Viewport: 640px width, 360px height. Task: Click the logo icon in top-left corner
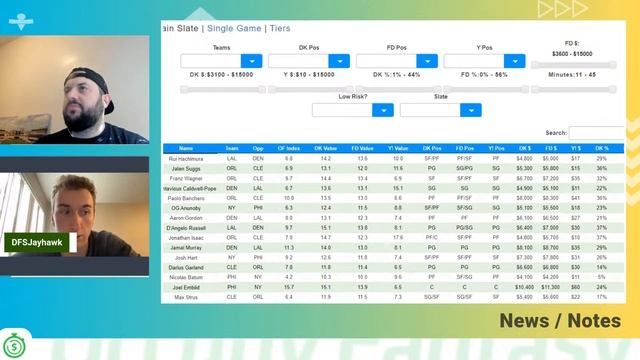click(x=21, y=21)
